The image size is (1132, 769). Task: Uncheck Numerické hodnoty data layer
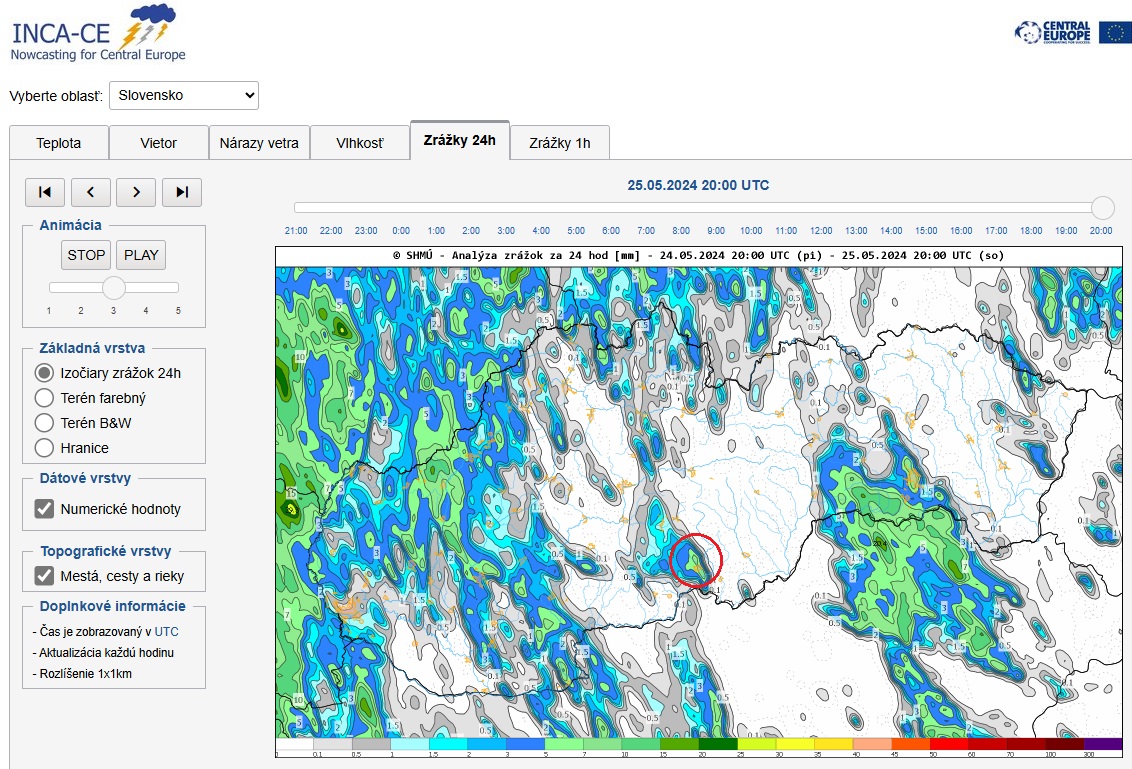point(45,509)
